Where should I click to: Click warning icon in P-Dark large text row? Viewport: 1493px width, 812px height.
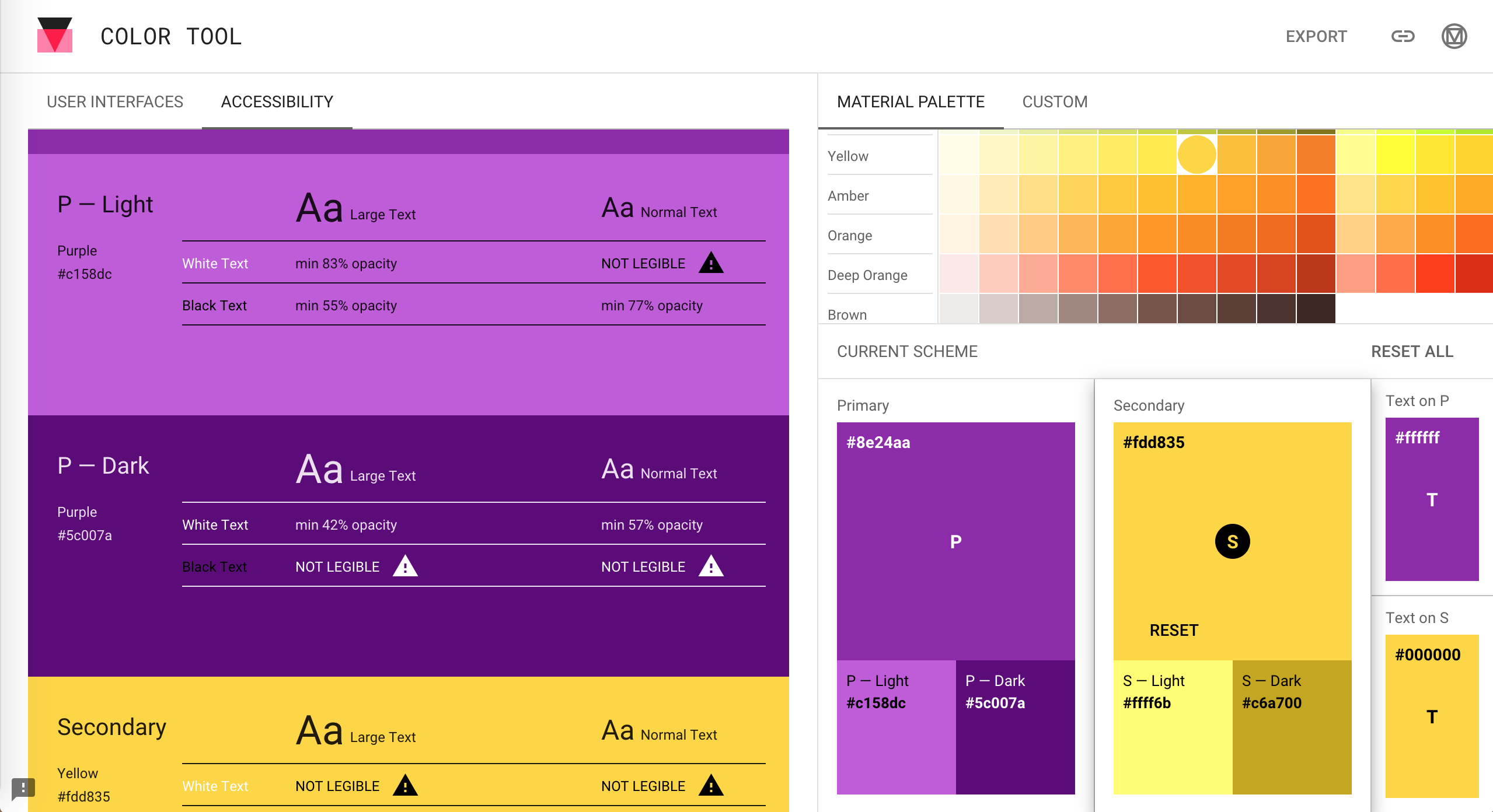pos(405,566)
